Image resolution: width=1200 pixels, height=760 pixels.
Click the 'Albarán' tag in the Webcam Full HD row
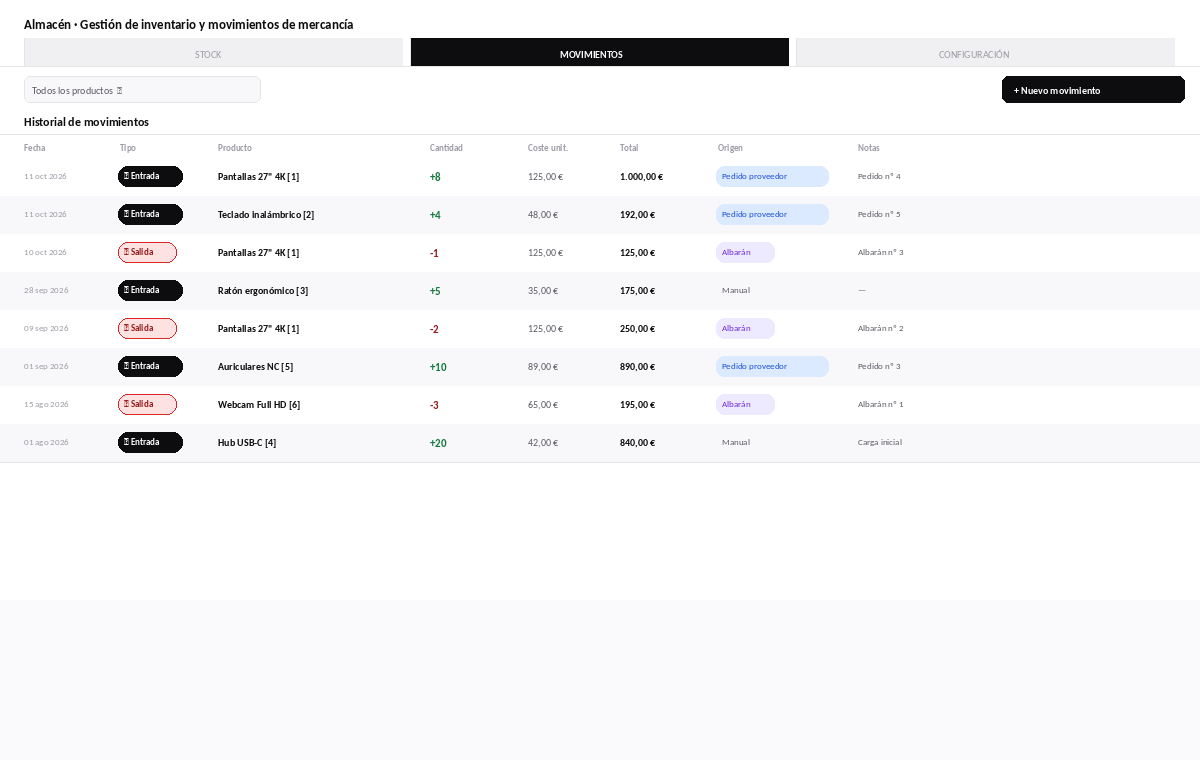pyautogui.click(x=745, y=404)
